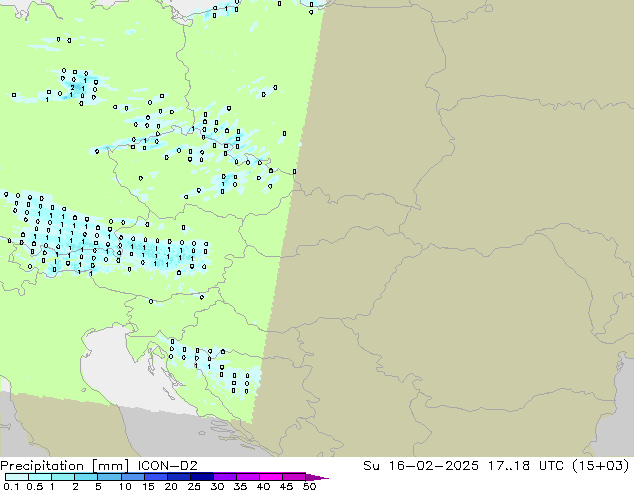Click the legend label '25'
Image resolution: width=634 pixels, height=490 pixels.
194,486
